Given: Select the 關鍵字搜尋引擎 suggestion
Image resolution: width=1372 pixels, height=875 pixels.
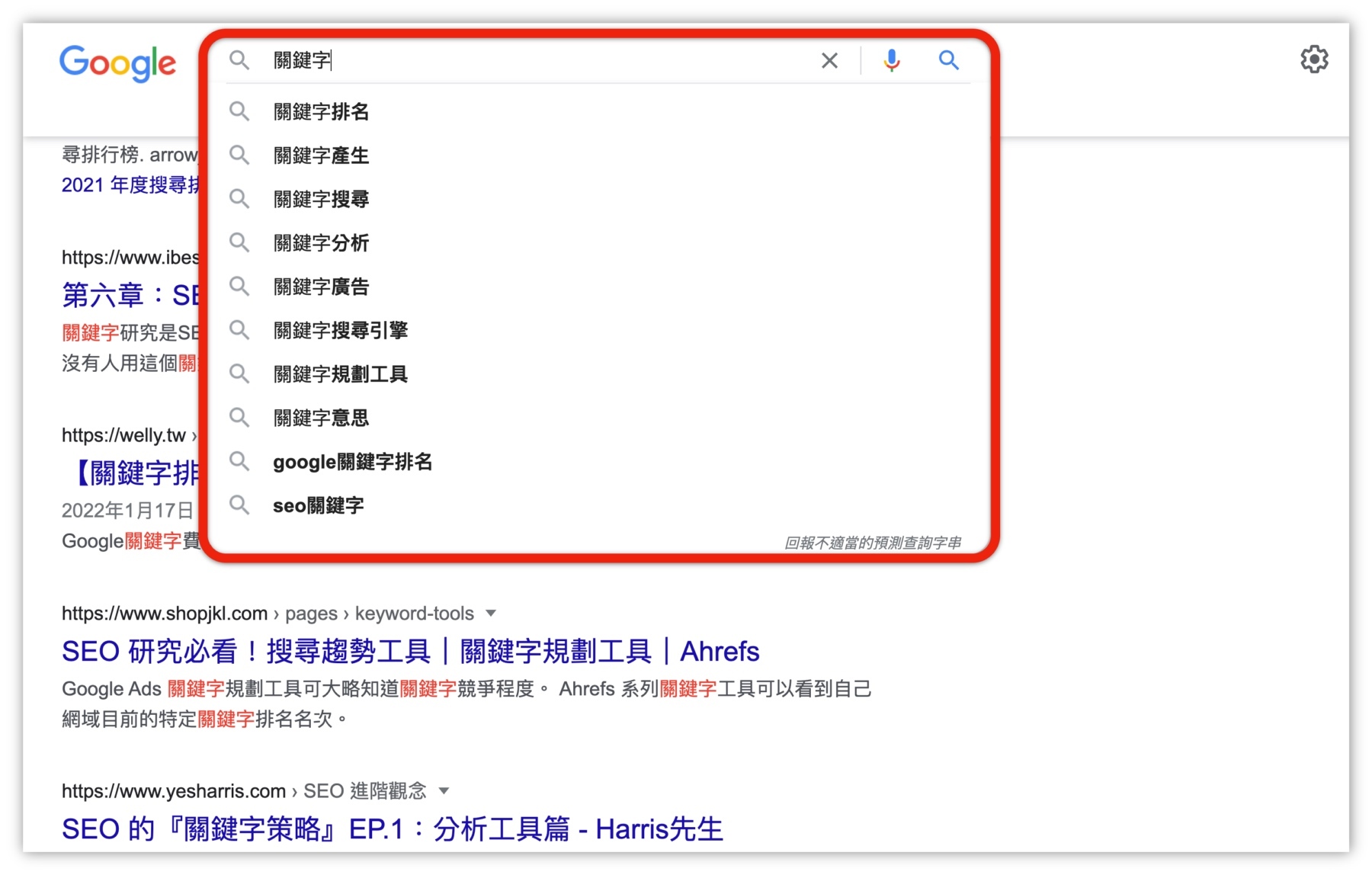Looking at the screenshot, I should (x=341, y=330).
